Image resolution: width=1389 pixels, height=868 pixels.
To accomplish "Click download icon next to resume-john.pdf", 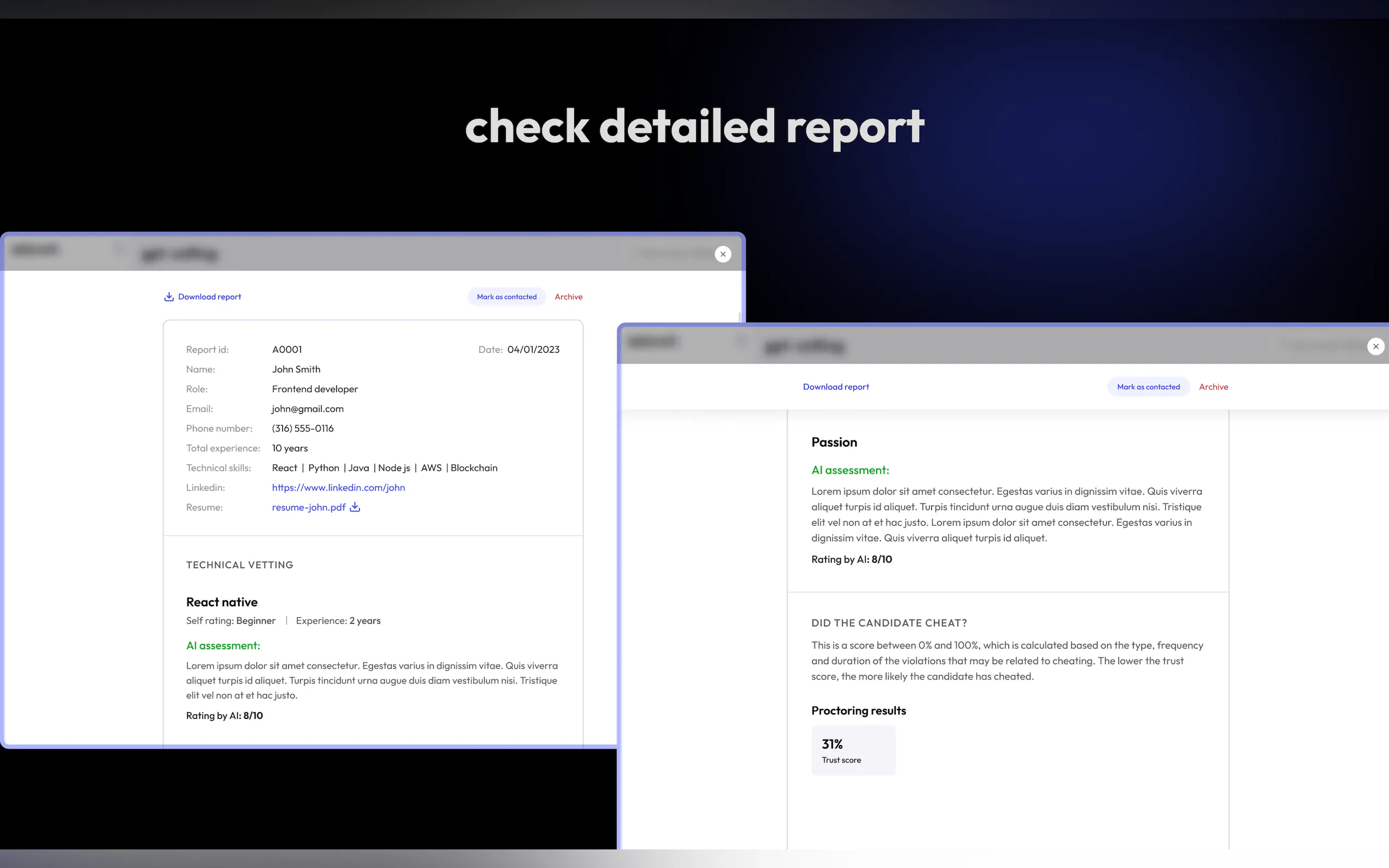I will click(355, 507).
